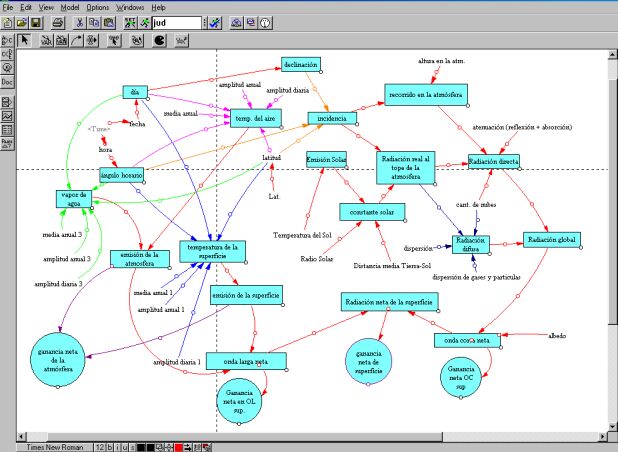Click the 'Radiación global' variable box
Viewport: 618px width, 452px height.
(x=550, y=240)
